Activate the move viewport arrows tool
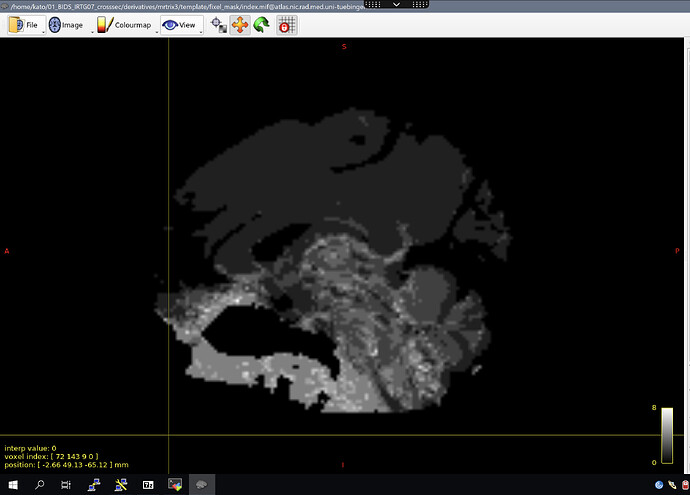 tap(240, 25)
